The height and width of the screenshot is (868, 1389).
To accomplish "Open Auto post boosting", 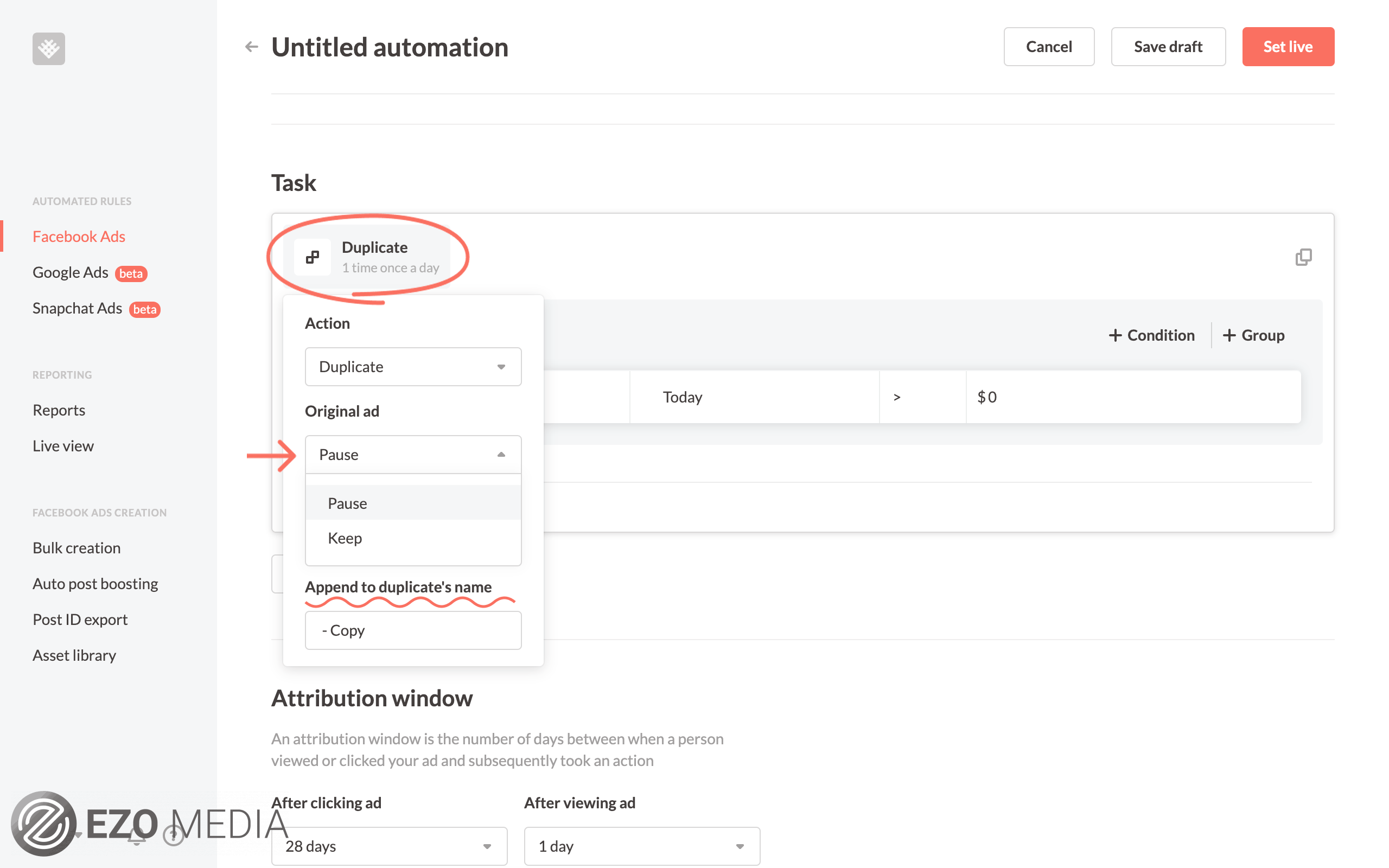I will click(95, 583).
